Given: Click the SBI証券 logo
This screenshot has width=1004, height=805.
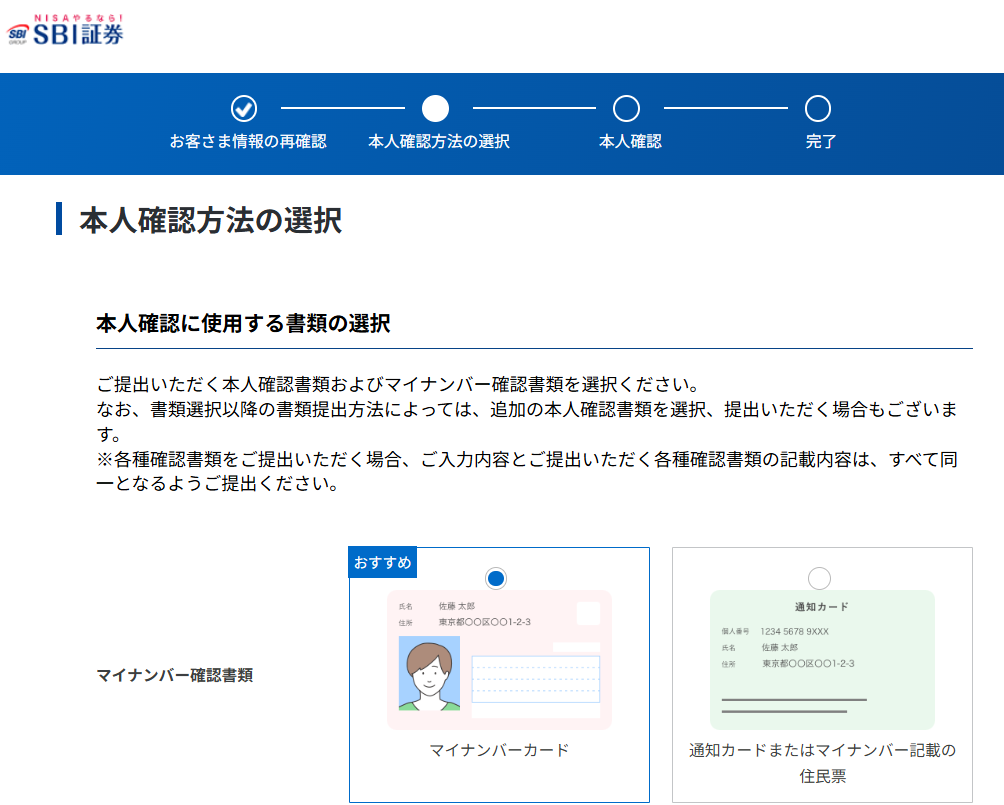Looking at the screenshot, I should (66, 30).
